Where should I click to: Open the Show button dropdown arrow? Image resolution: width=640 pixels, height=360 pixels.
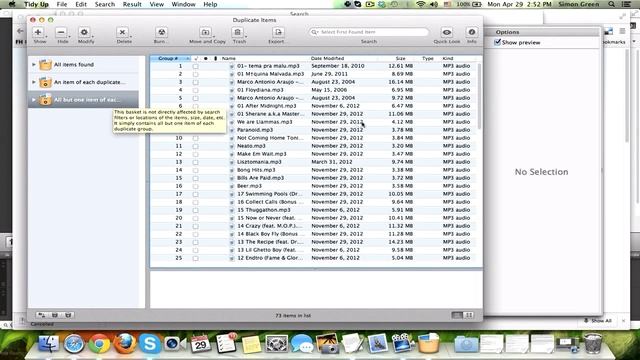tap(47, 37)
